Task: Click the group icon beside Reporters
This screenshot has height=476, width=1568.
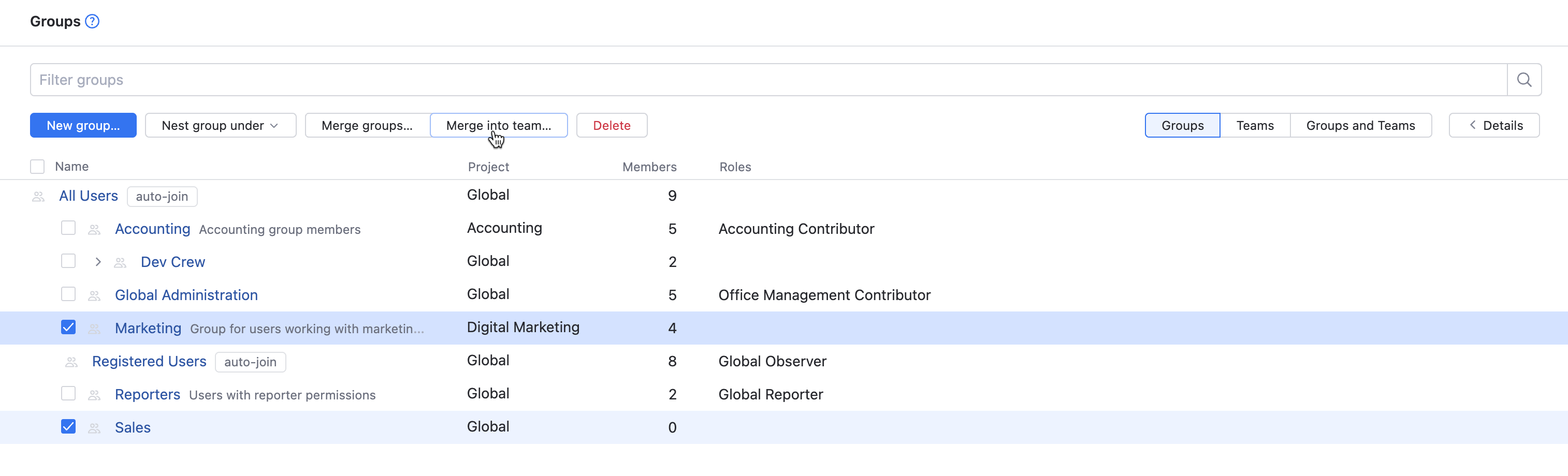Action: coord(94,395)
